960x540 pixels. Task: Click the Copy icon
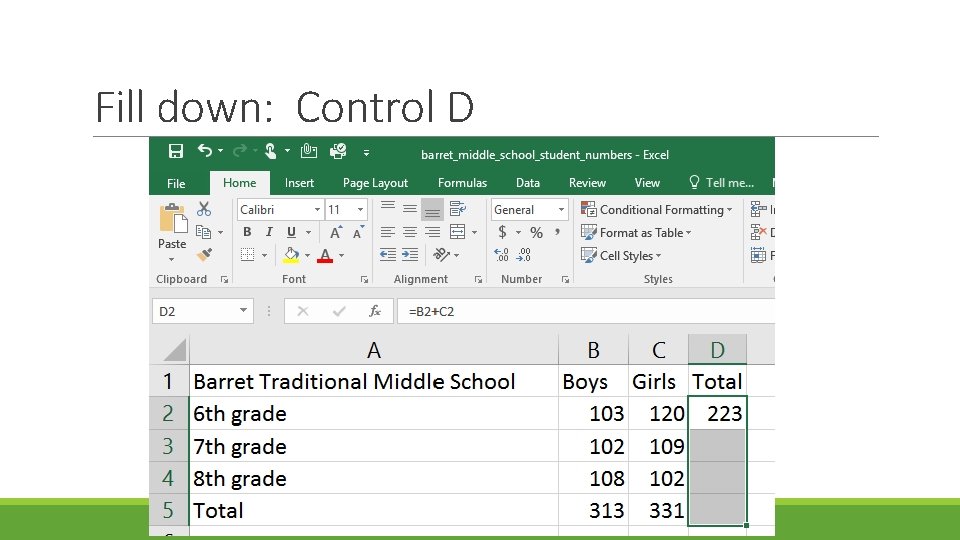coord(203,232)
